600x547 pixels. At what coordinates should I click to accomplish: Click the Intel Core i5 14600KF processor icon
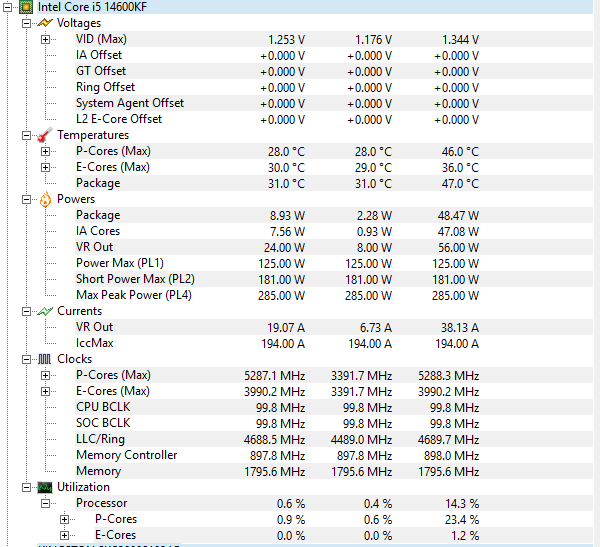tap(25, 7)
